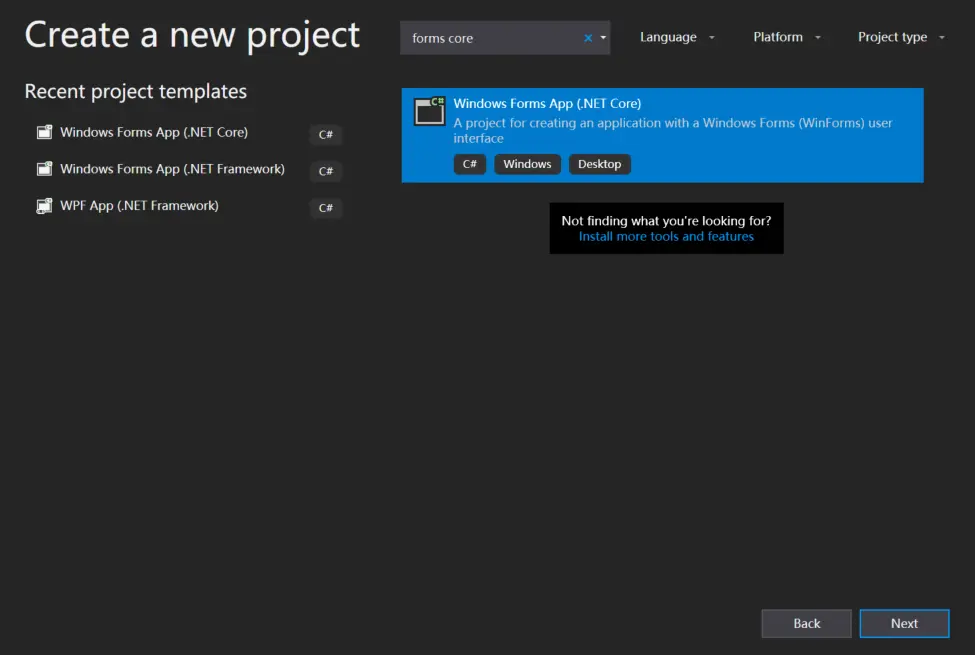The image size is (975, 655).
Task: Click the template description text about WinForms
Action: (x=673, y=131)
